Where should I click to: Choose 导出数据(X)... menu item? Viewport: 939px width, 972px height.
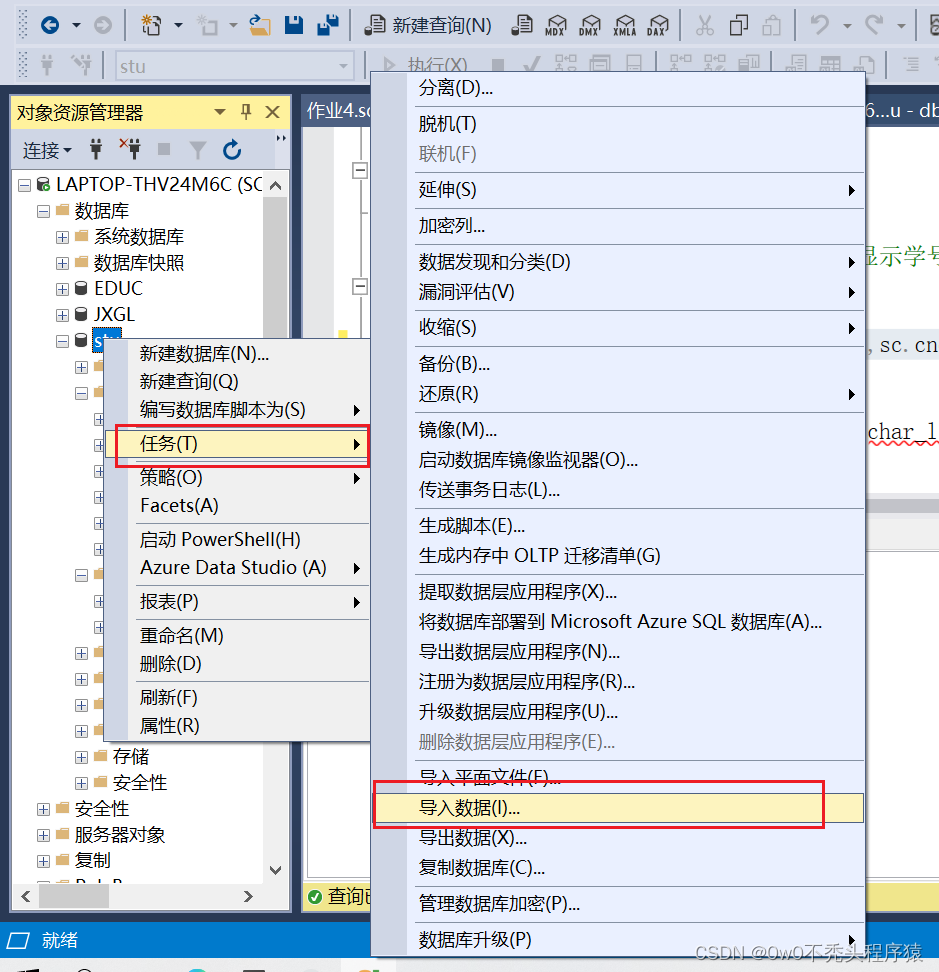618,838
